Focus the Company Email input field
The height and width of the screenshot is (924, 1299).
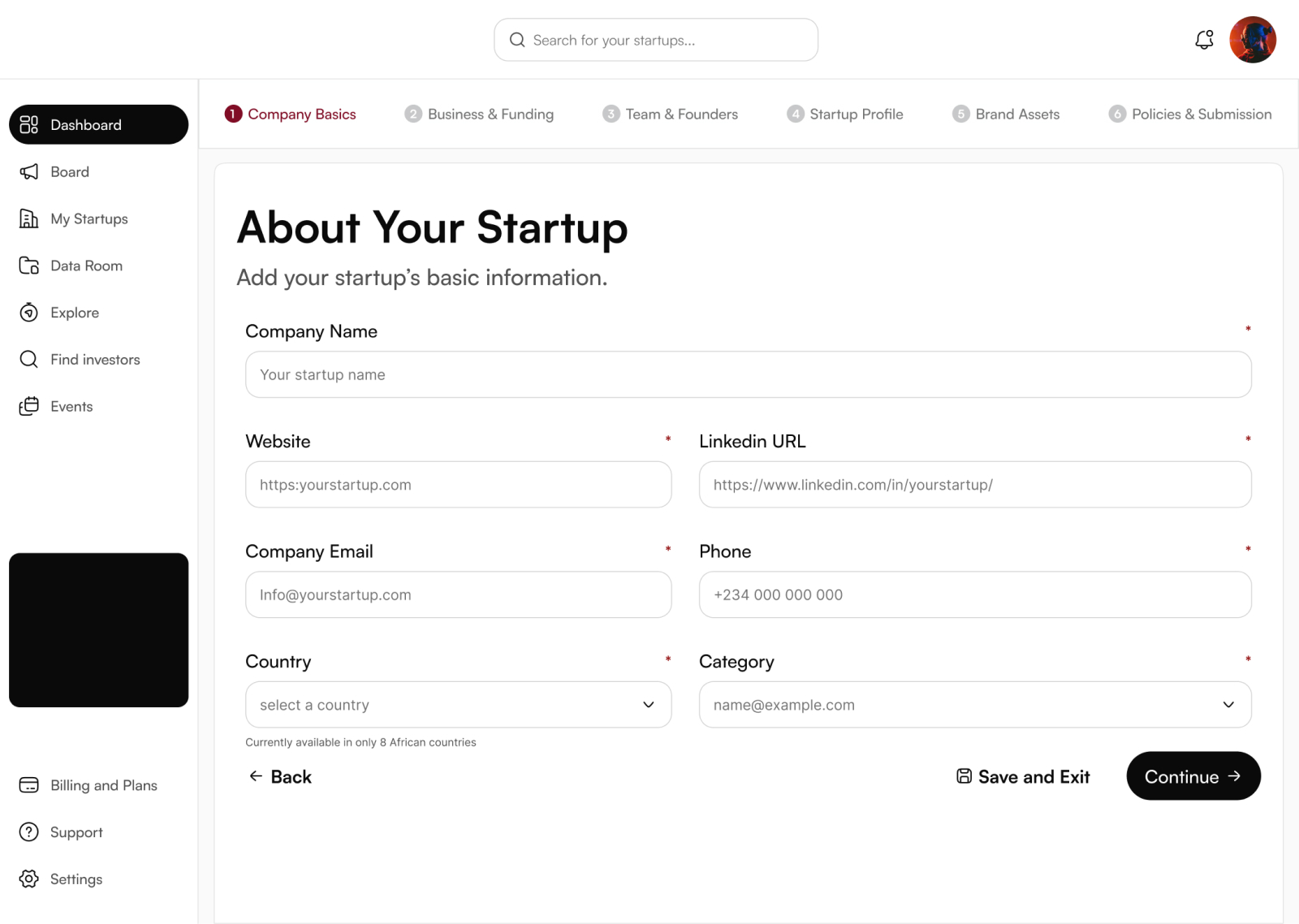click(x=458, y=594)
